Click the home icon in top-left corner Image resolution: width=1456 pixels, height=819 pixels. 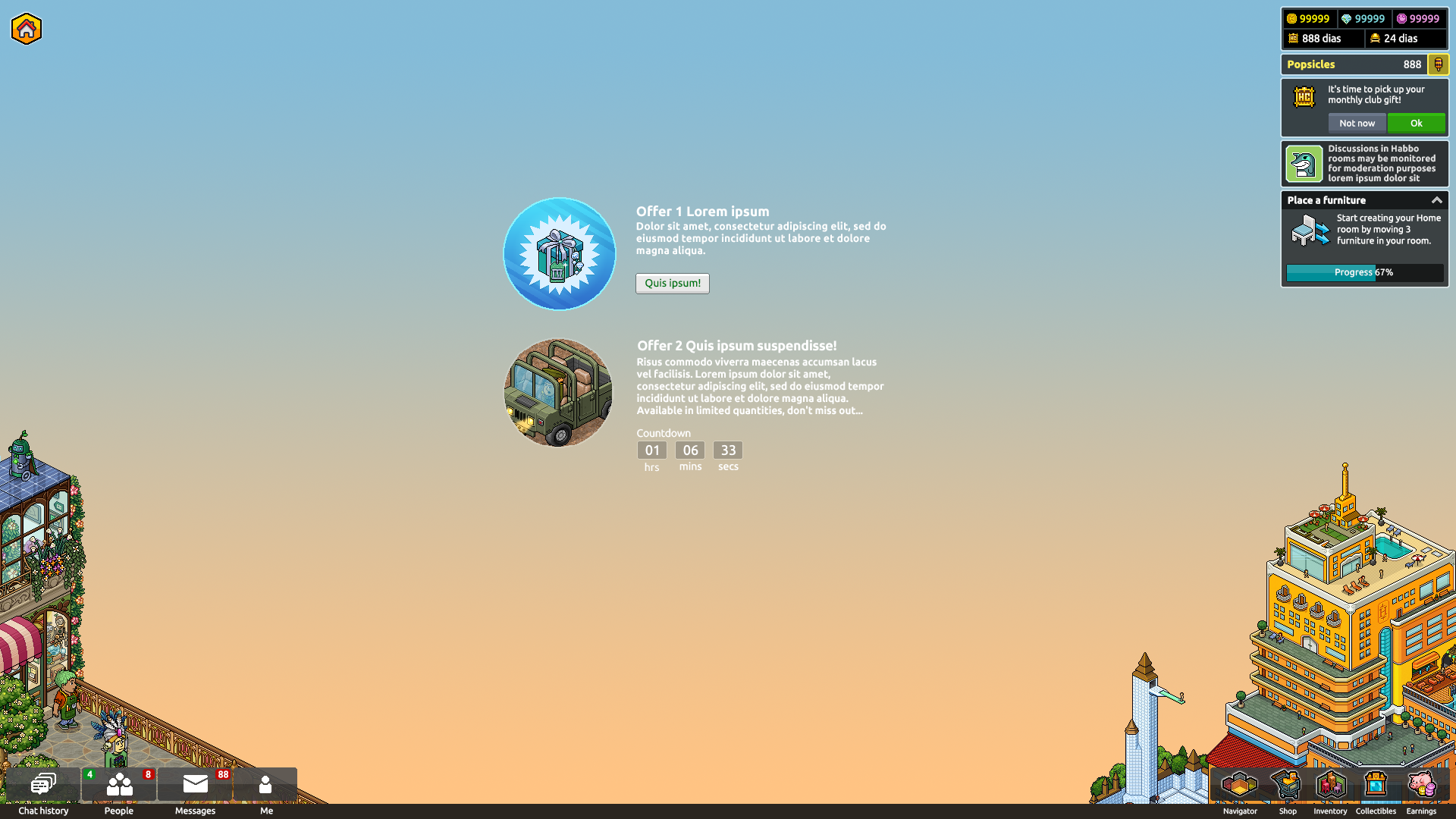(x=27, y=29)
